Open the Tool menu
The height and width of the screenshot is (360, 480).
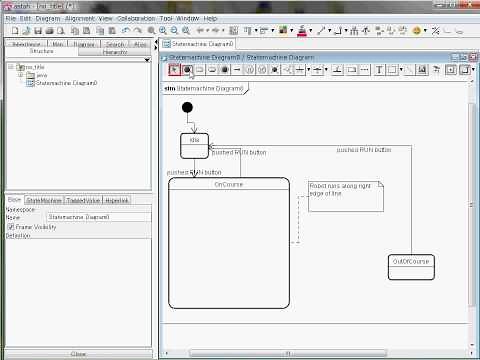pos(166,19)
